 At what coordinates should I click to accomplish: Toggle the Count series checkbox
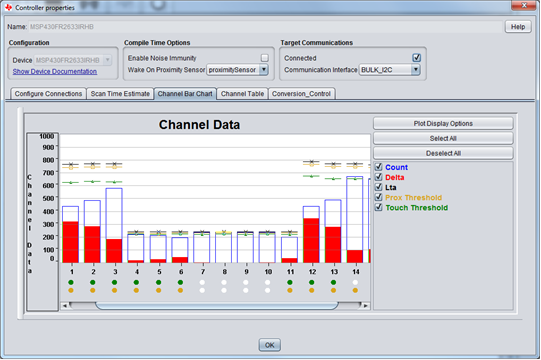point(378,167)
